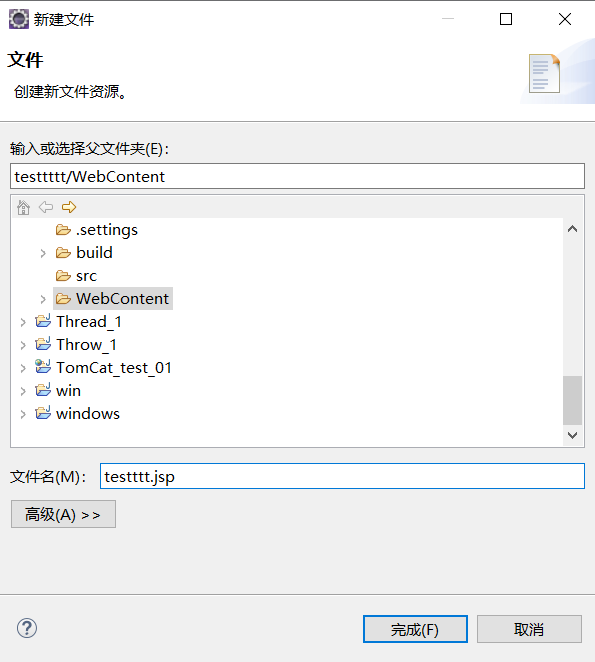
Task: Select the .settings folder icon
Action: (x=63, y=230)
